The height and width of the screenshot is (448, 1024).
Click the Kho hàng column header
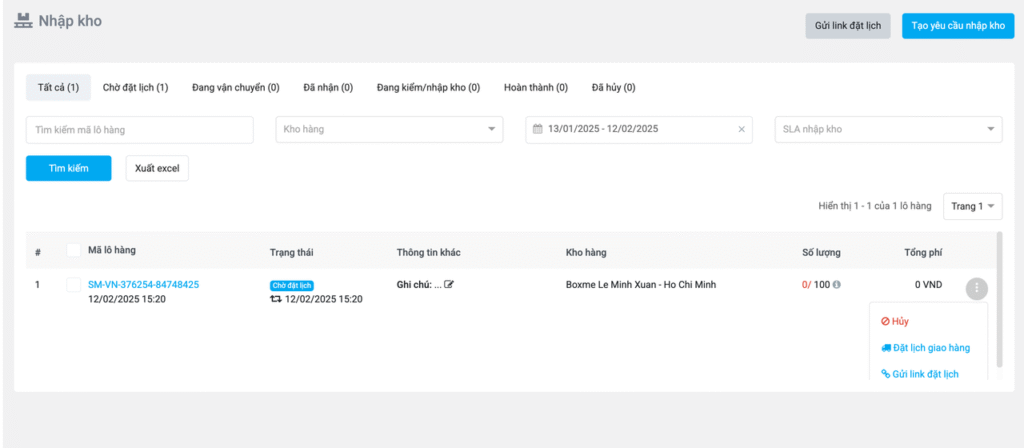[x=586, y=252]
